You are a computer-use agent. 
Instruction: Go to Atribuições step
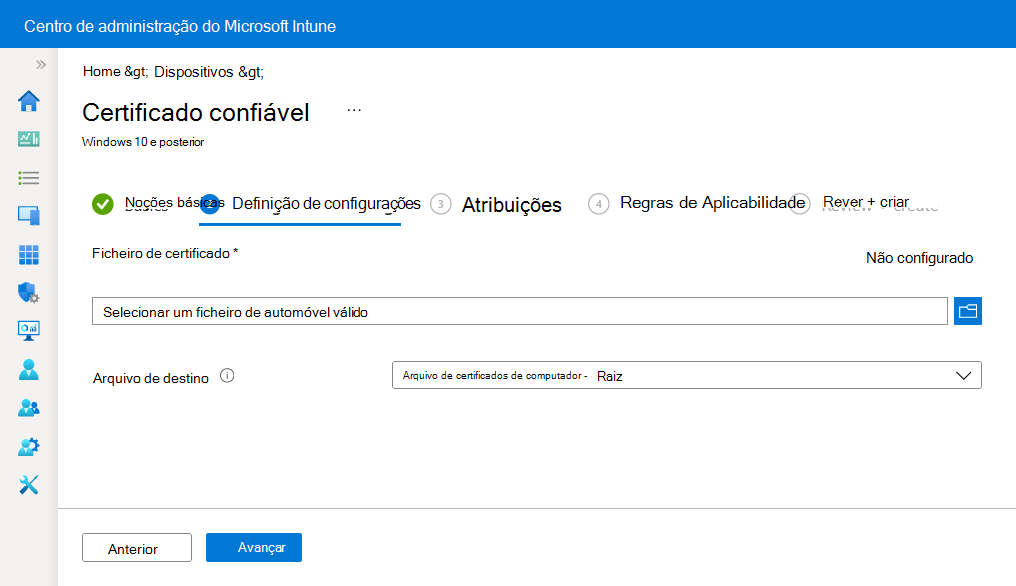pyautogui.click(x=496, y=205)
